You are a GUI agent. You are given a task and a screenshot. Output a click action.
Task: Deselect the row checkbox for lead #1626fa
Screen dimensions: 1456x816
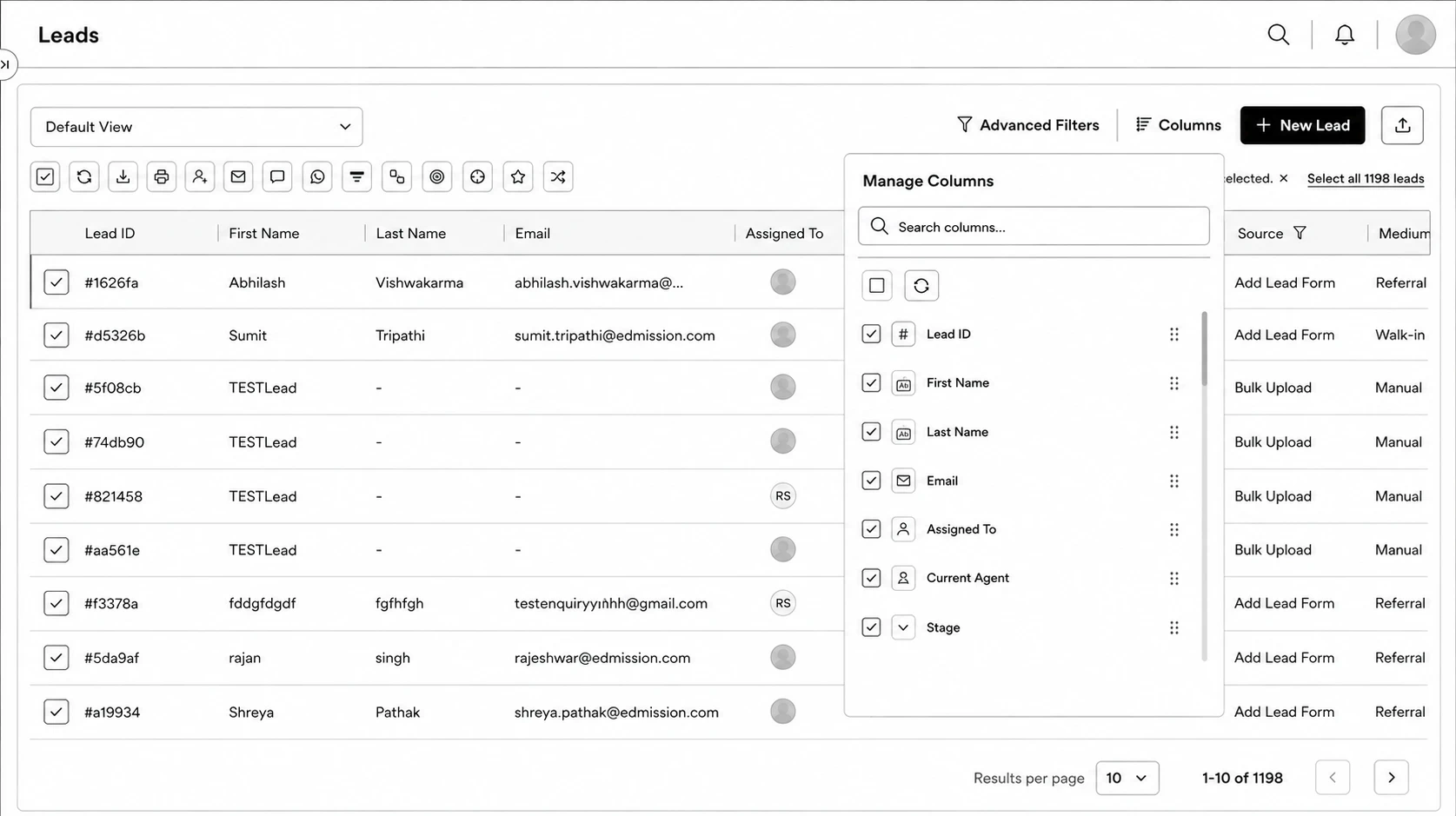[57, 282]
